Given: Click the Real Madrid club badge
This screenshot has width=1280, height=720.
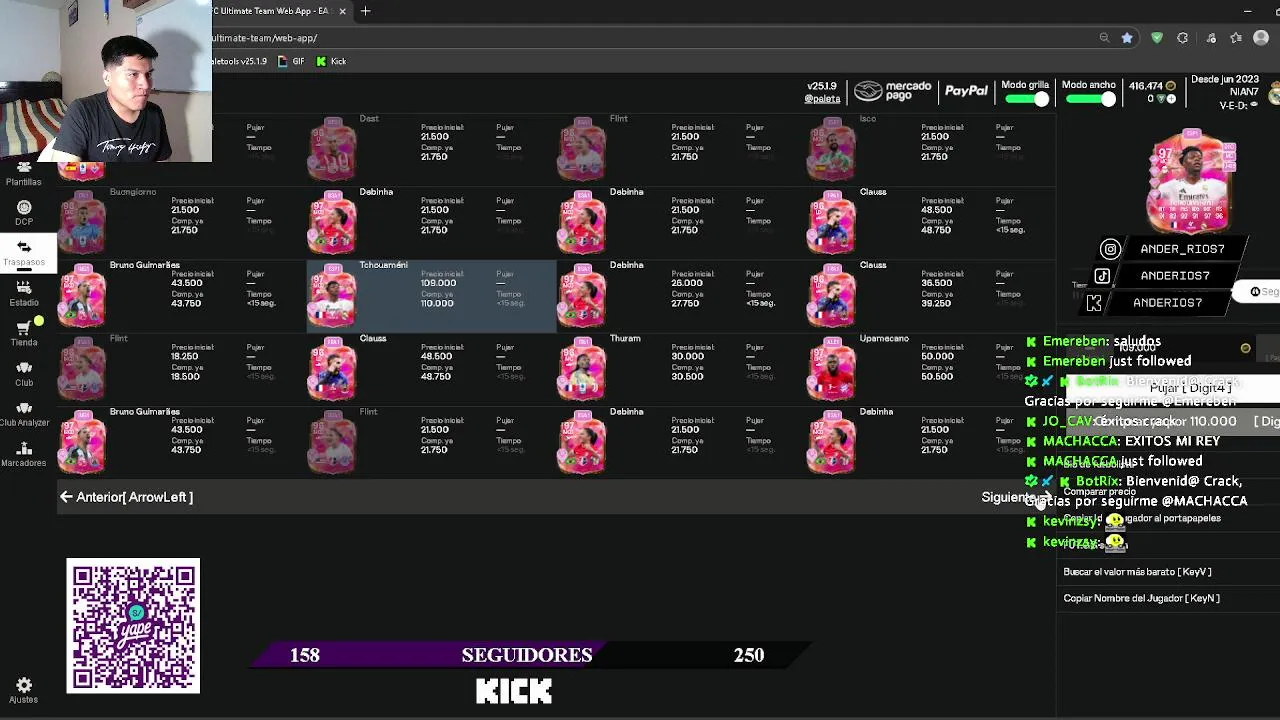Looking at the screenshot, I should (x=1274, y=95).
